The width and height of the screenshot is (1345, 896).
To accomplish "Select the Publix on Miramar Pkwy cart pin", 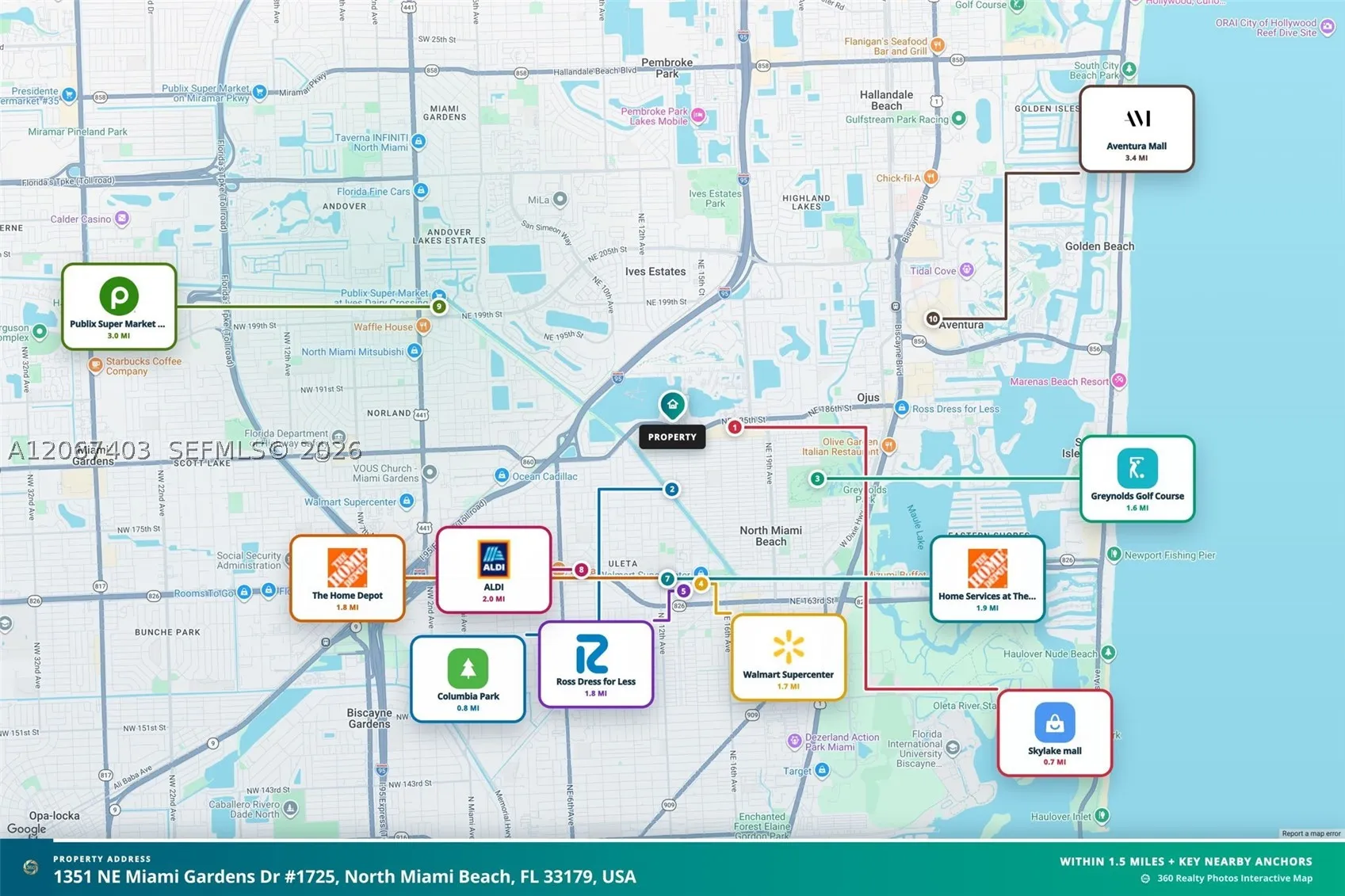I will click(259, 92).
